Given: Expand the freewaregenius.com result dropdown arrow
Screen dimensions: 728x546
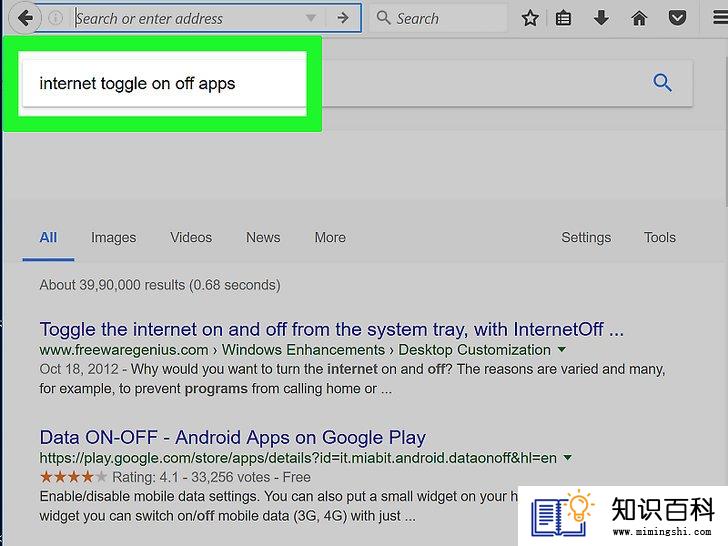Looking at the screenshot, I should pos(562,349).
